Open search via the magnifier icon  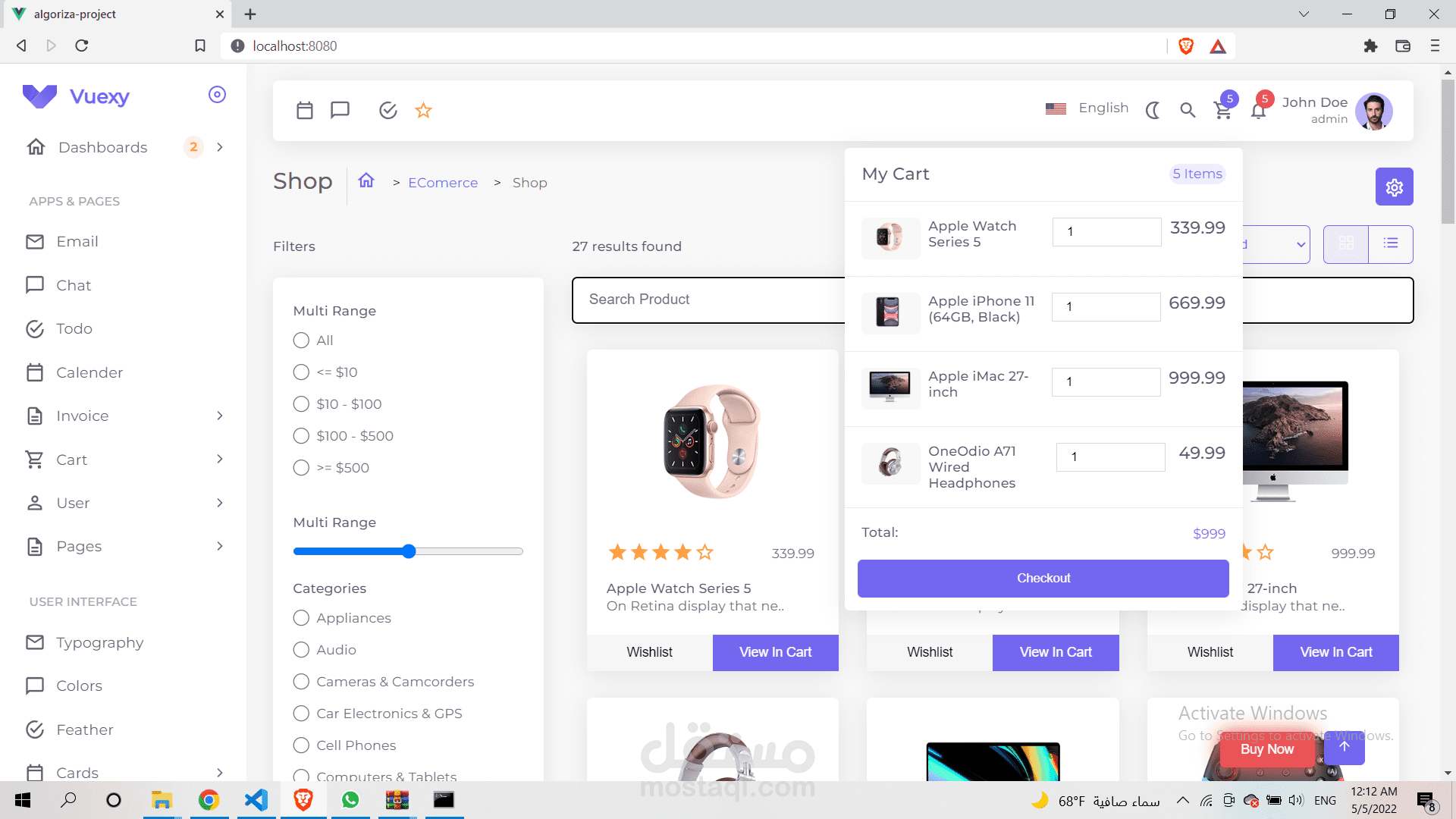[x=1188, y=111]
